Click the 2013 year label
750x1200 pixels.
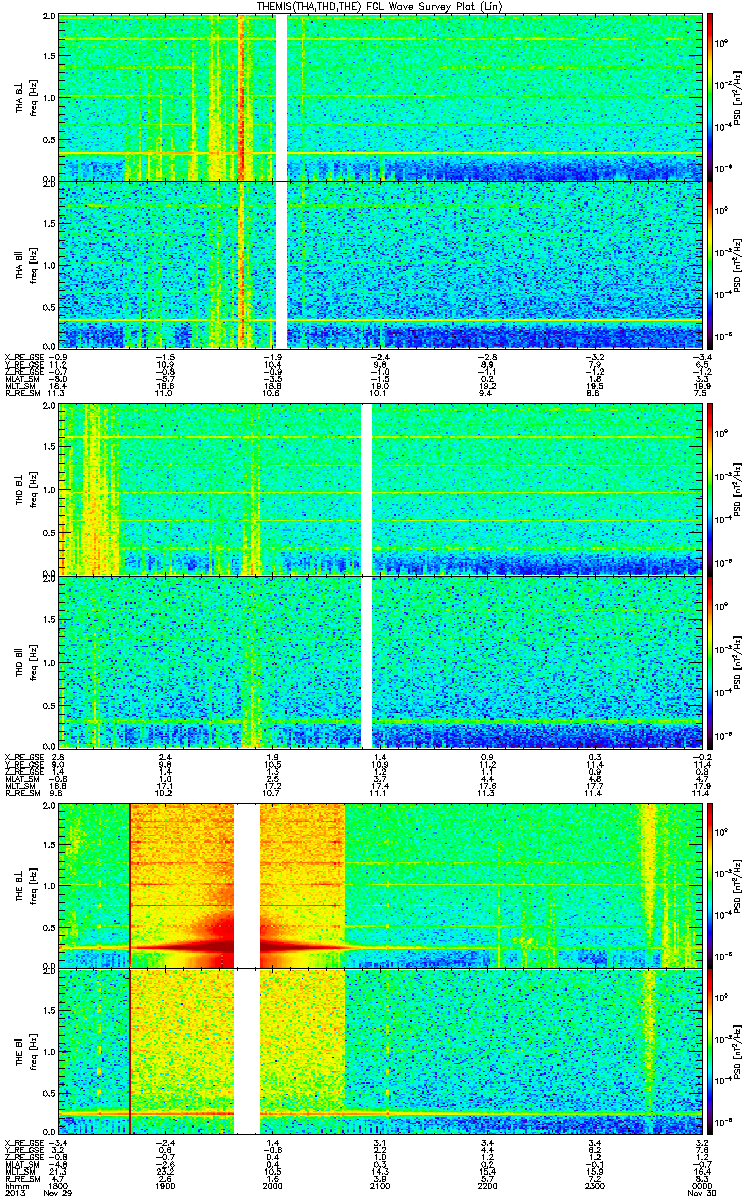click(14, 1193)
